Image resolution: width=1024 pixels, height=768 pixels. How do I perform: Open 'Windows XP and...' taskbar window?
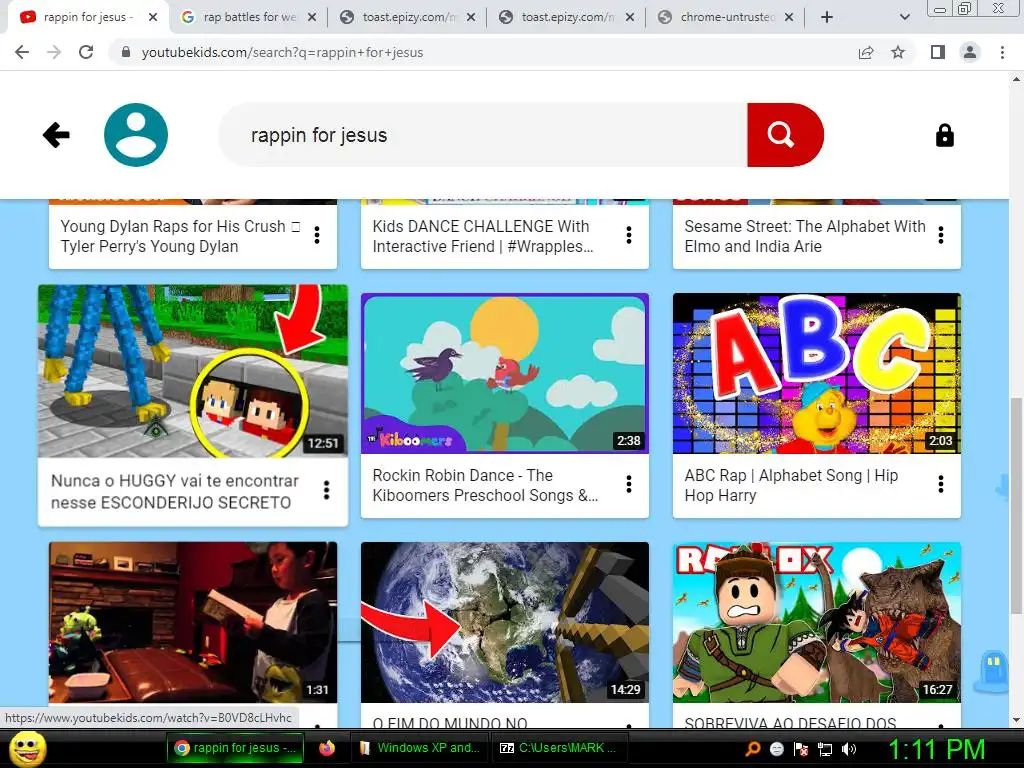(x=420, y=748)
